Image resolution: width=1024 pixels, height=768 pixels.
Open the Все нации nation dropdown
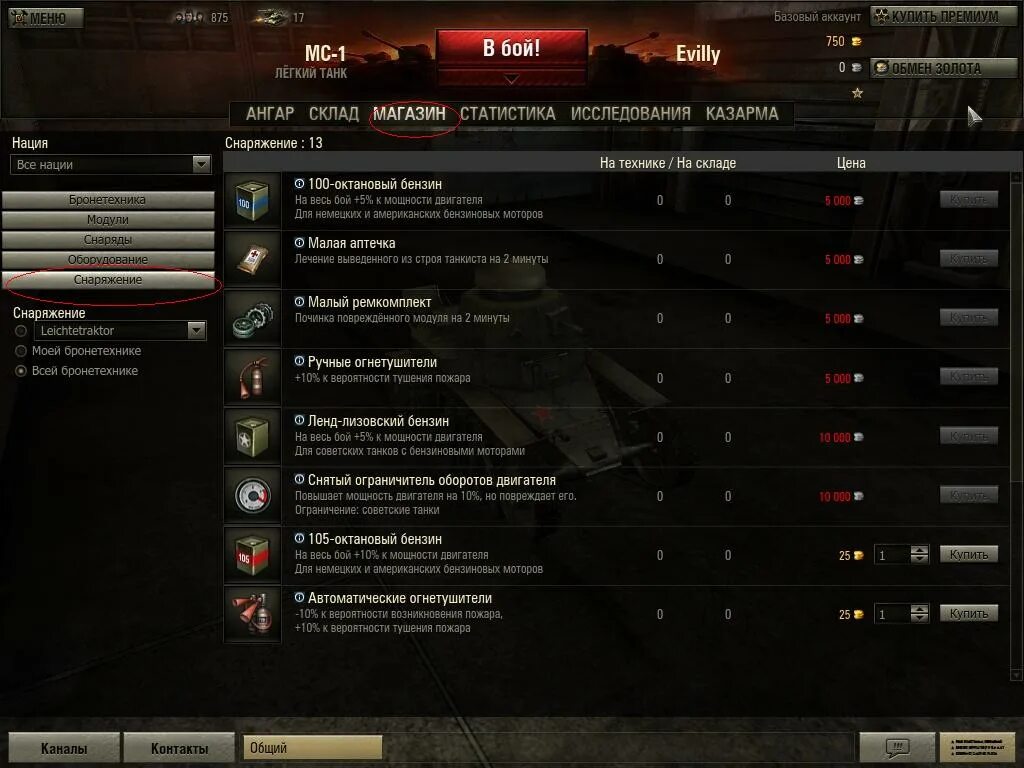coord(110,165)
